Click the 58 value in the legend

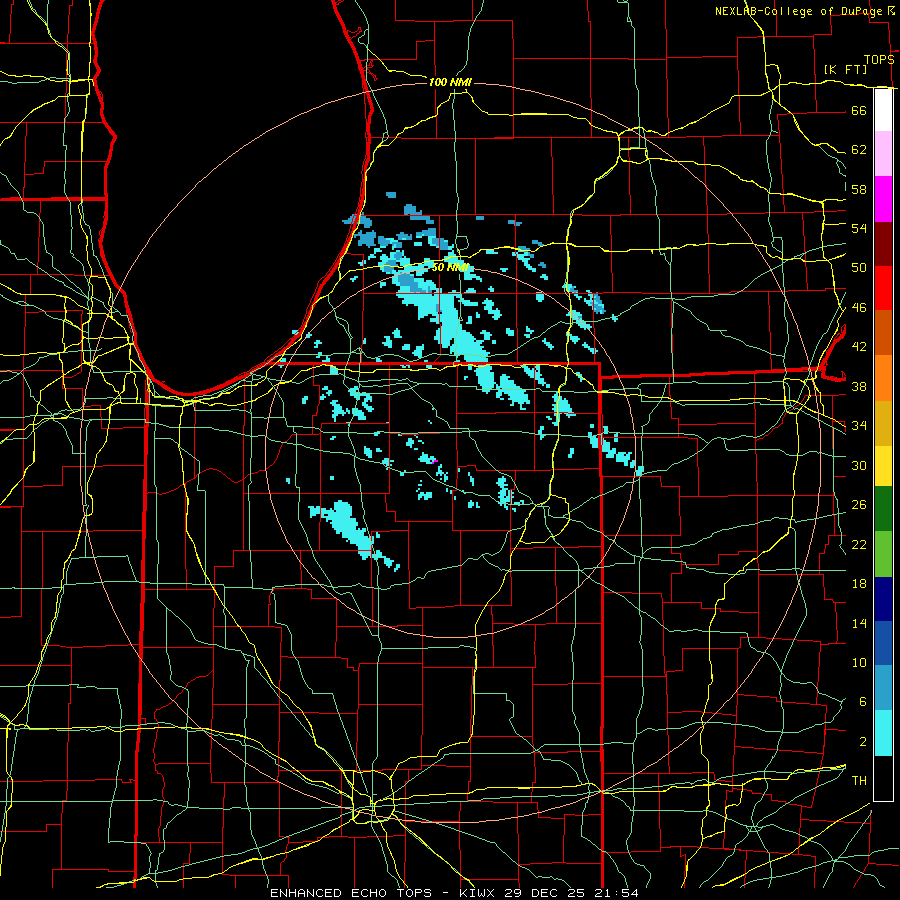[859, 189]
